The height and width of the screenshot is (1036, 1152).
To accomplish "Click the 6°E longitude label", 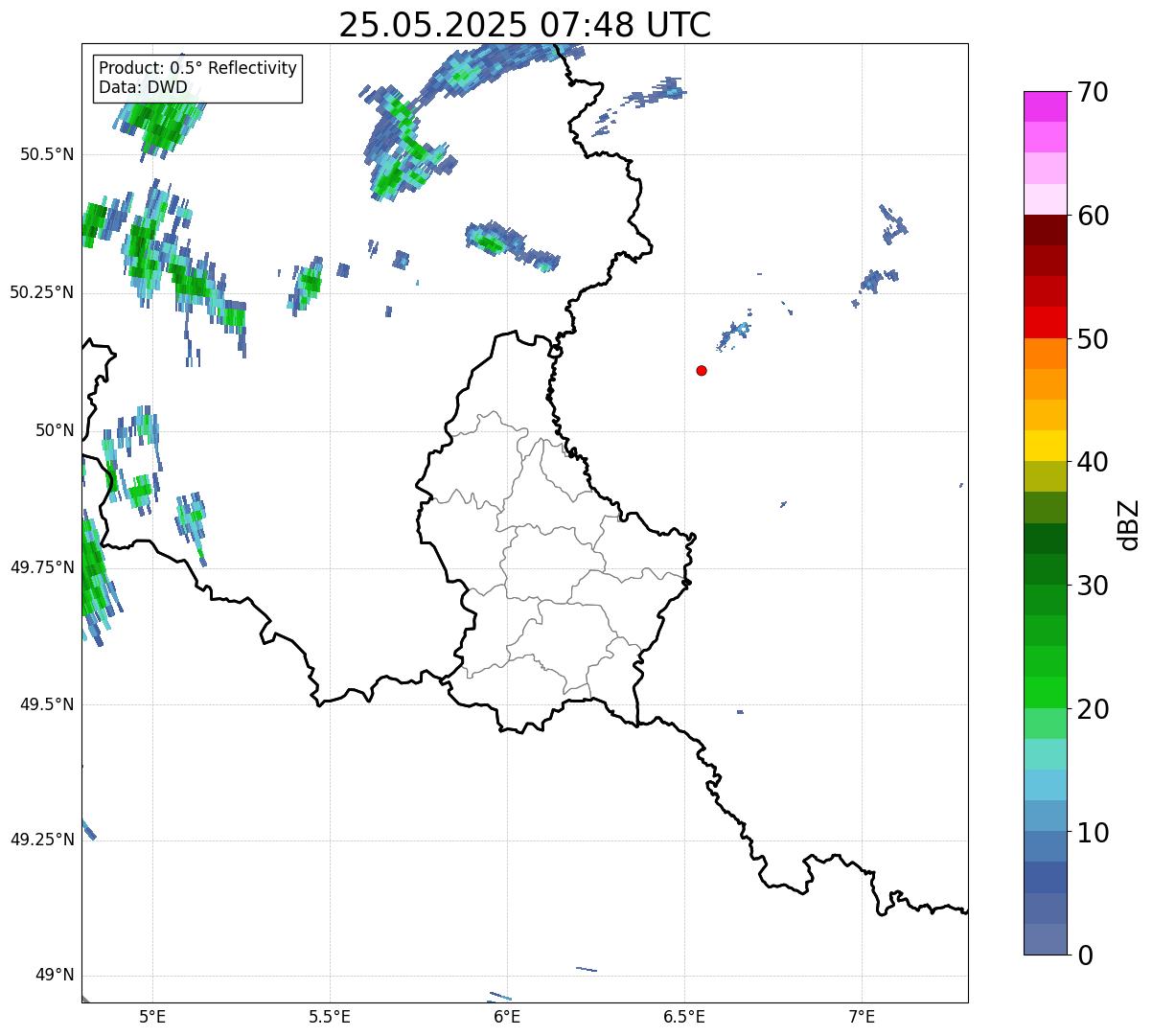I will 507,1016.
